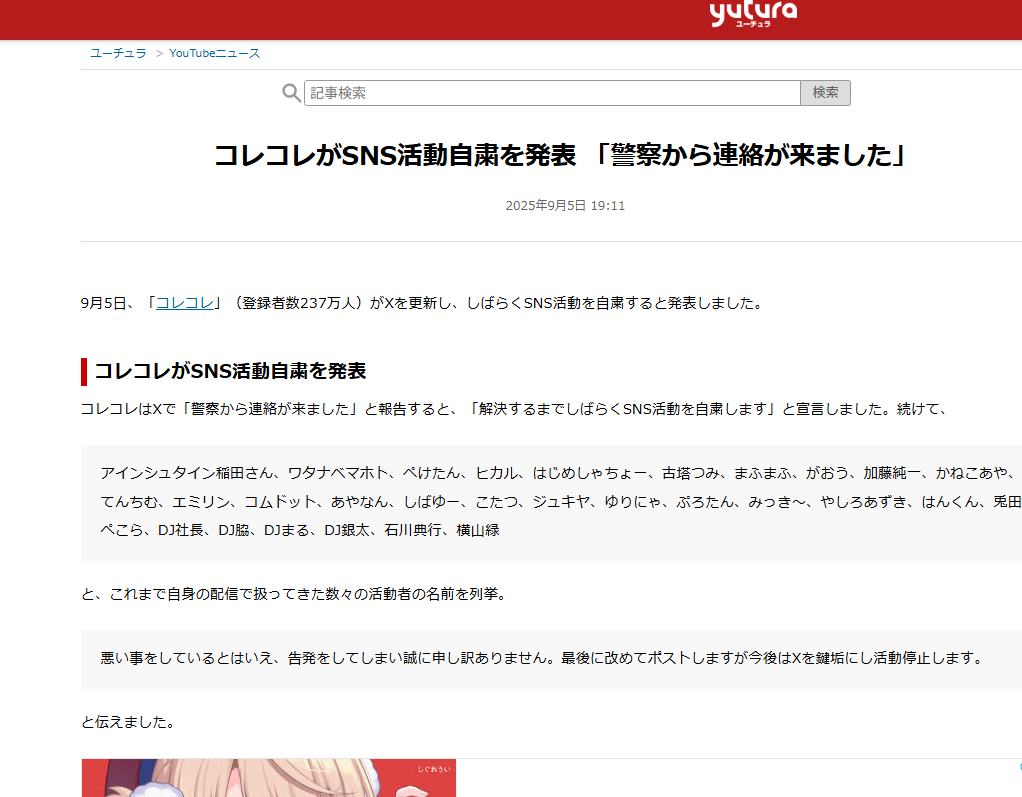Open the ユーチュラ breadcrumb link

[118, 53]
